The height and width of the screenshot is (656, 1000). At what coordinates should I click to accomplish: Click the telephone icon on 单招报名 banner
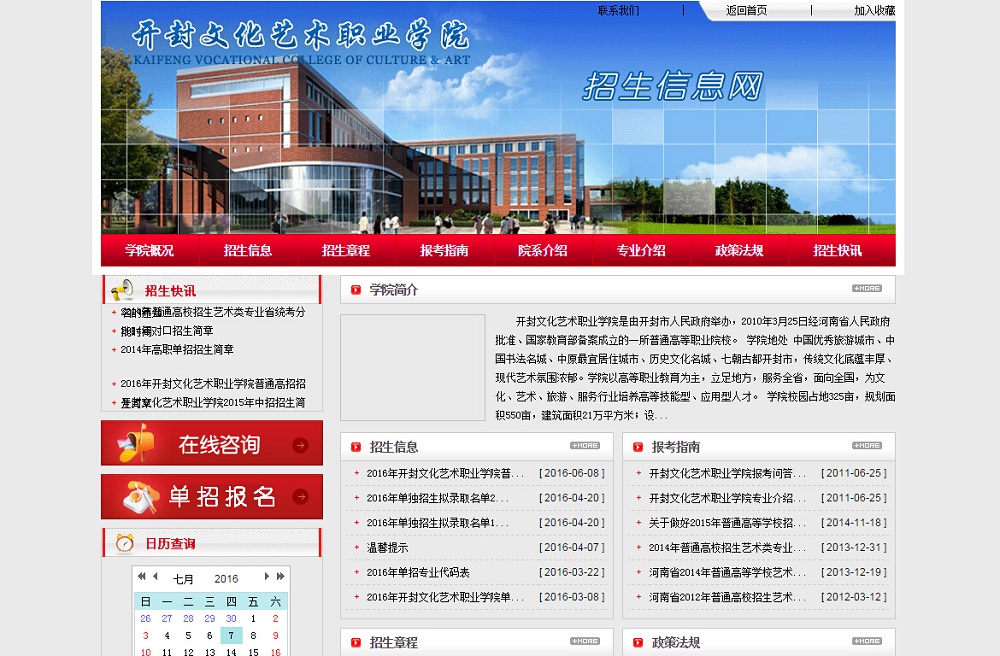[x=140, y=497]
